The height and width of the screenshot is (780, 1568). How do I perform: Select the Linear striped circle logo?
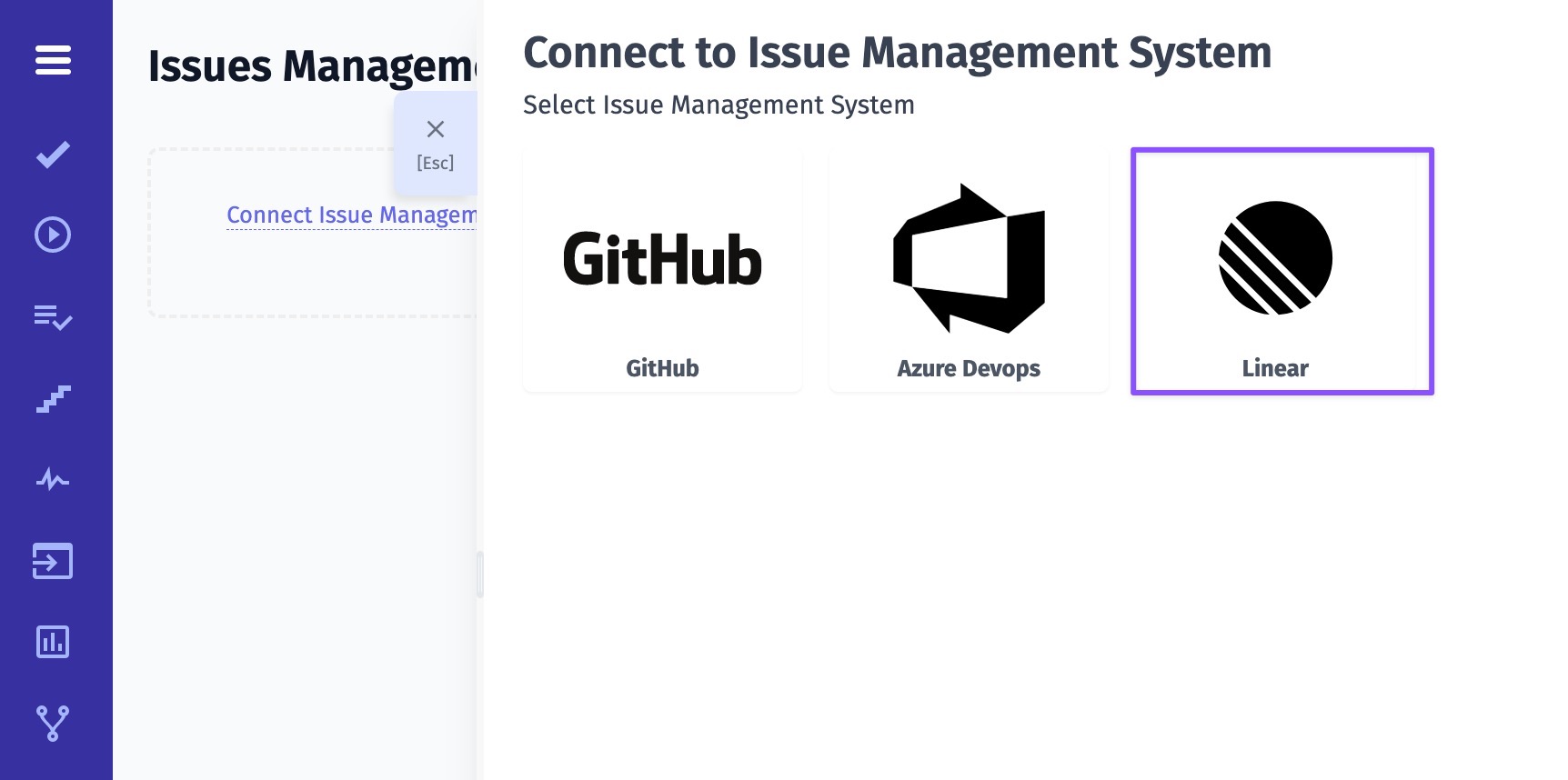(x=1275, y=258)
